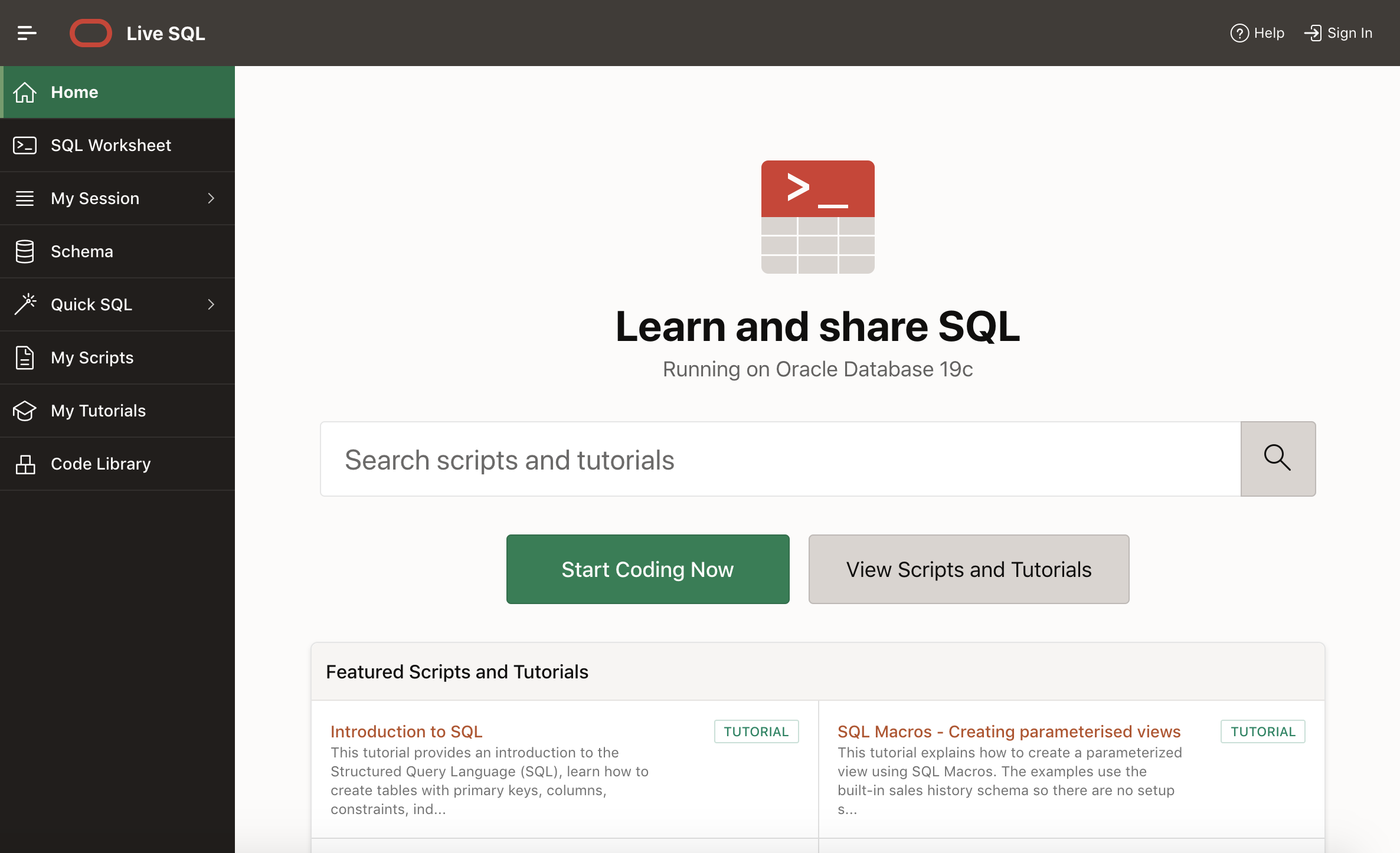
Task: Select Home in the navigation menu
Action: pos(74,92)
